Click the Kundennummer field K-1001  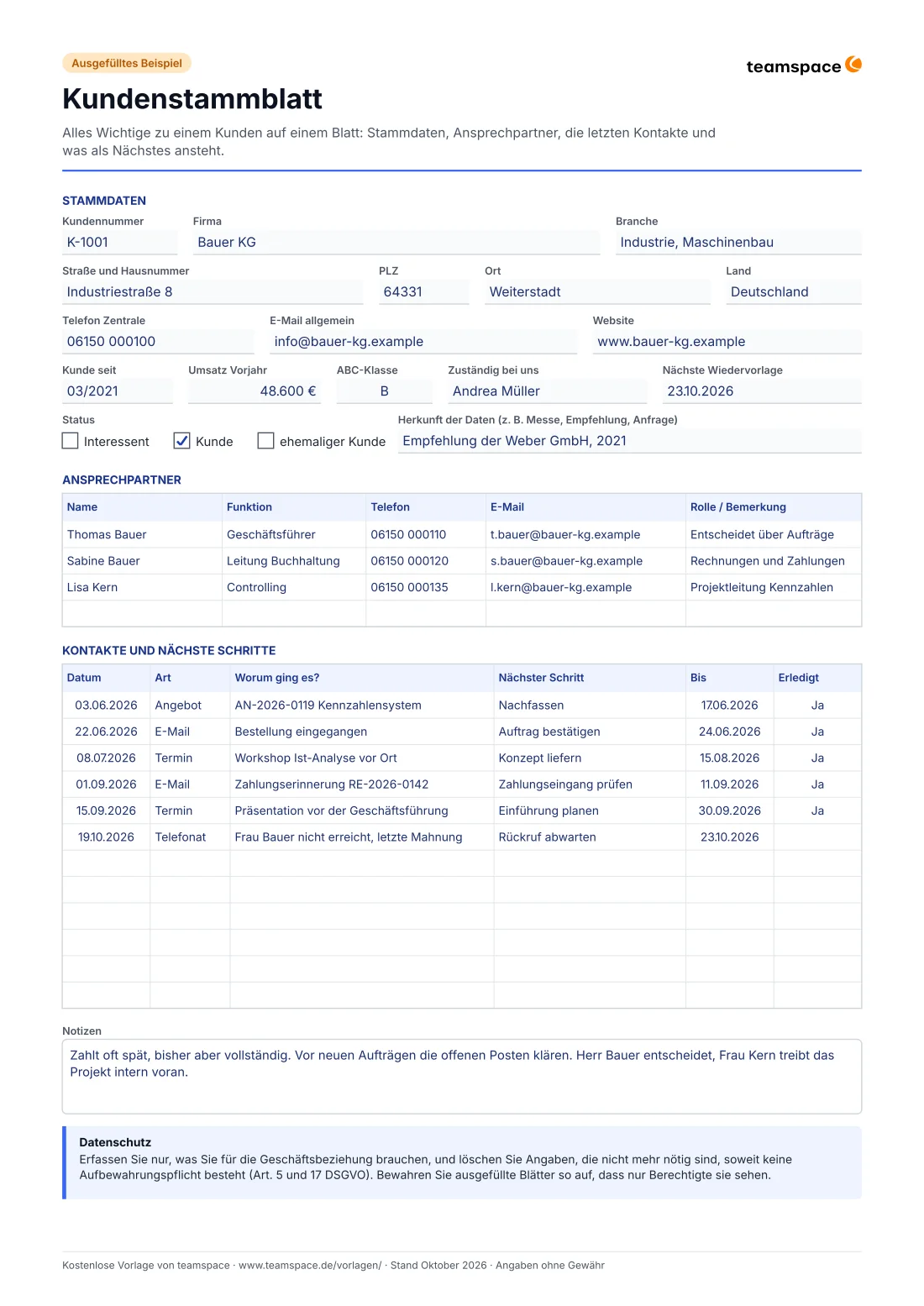[119, 242]
